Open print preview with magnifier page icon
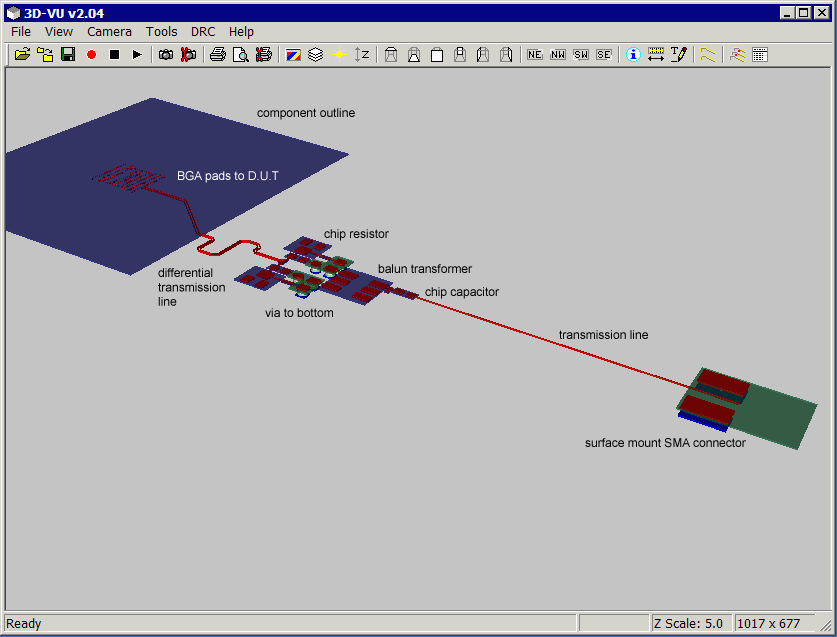This screenshot has width=837, height=637. [240, 54]
